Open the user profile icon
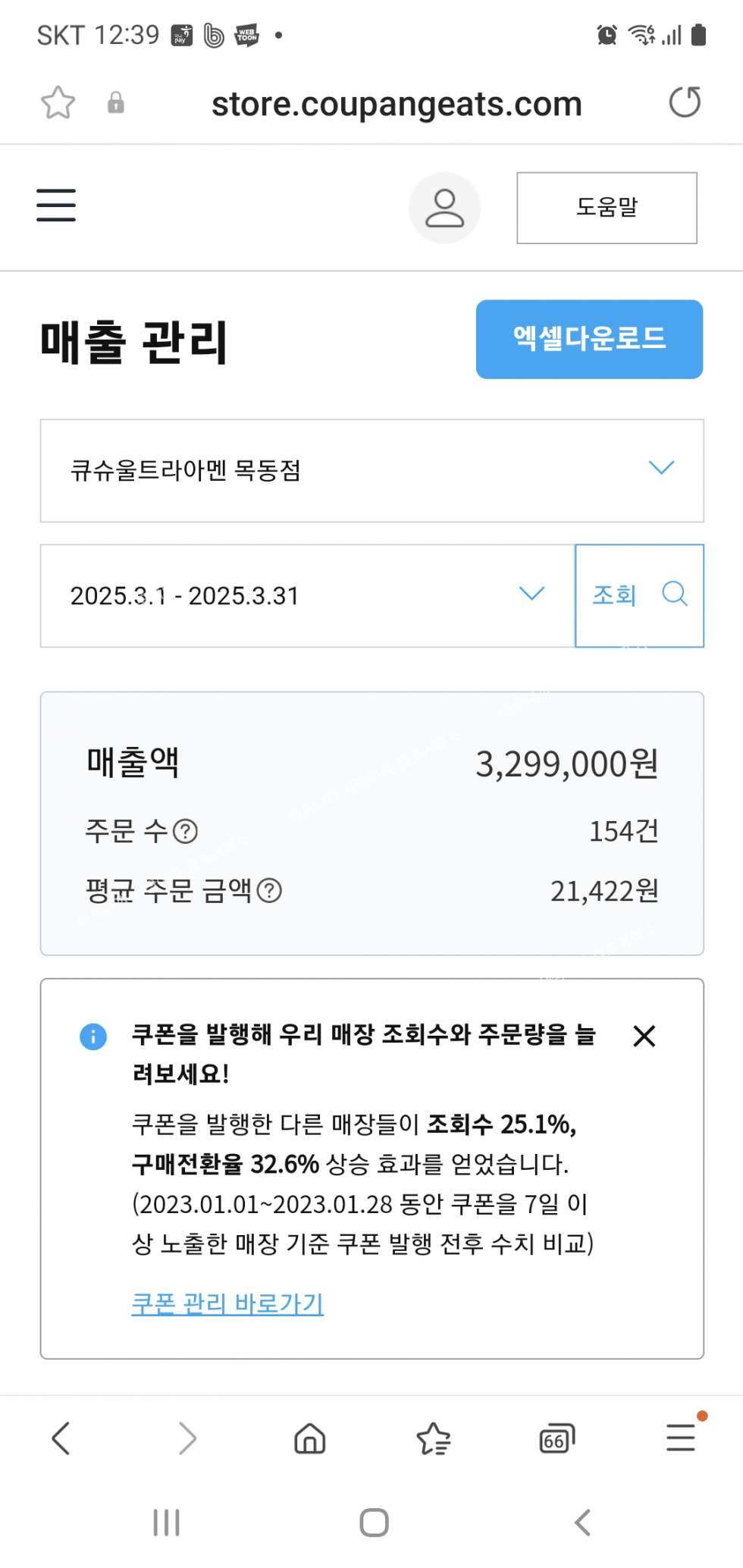Viewport: 743px width, 1568px height. pos(444,208)
